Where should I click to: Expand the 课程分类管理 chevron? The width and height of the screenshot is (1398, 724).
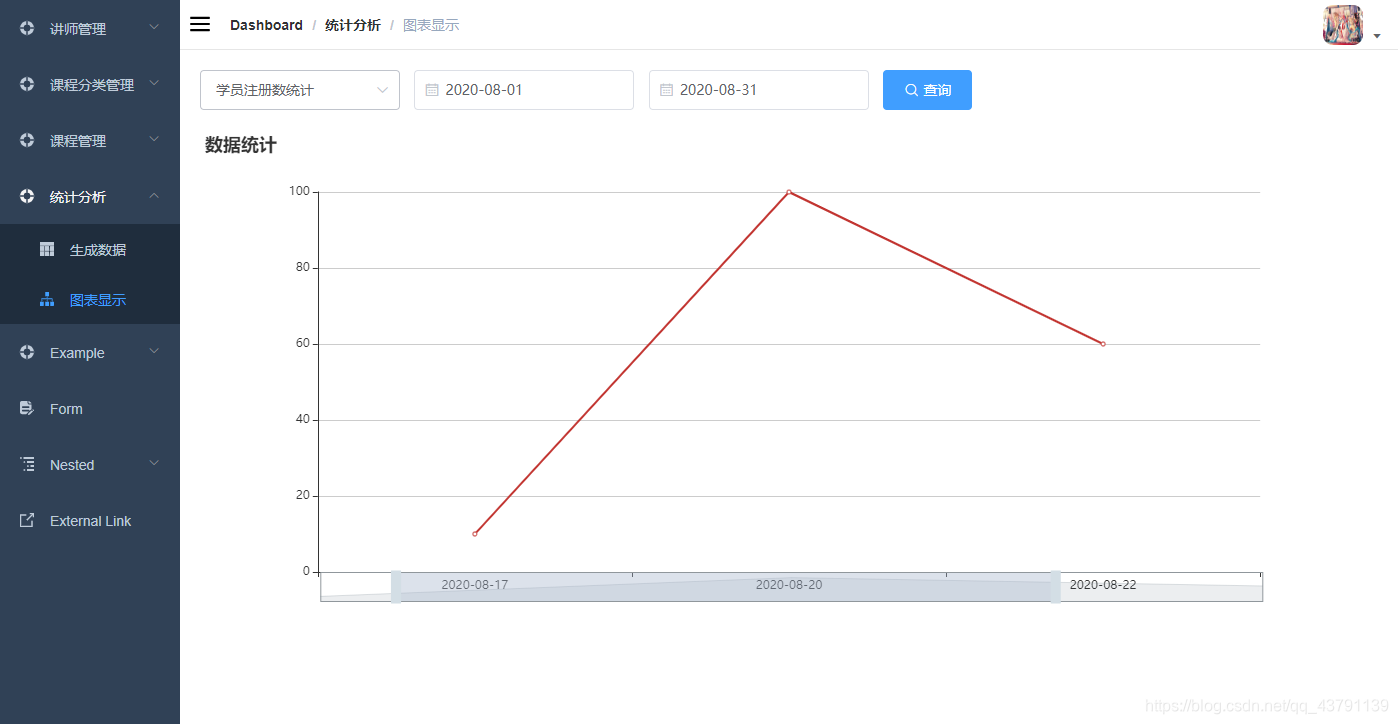tap(154, 83)
